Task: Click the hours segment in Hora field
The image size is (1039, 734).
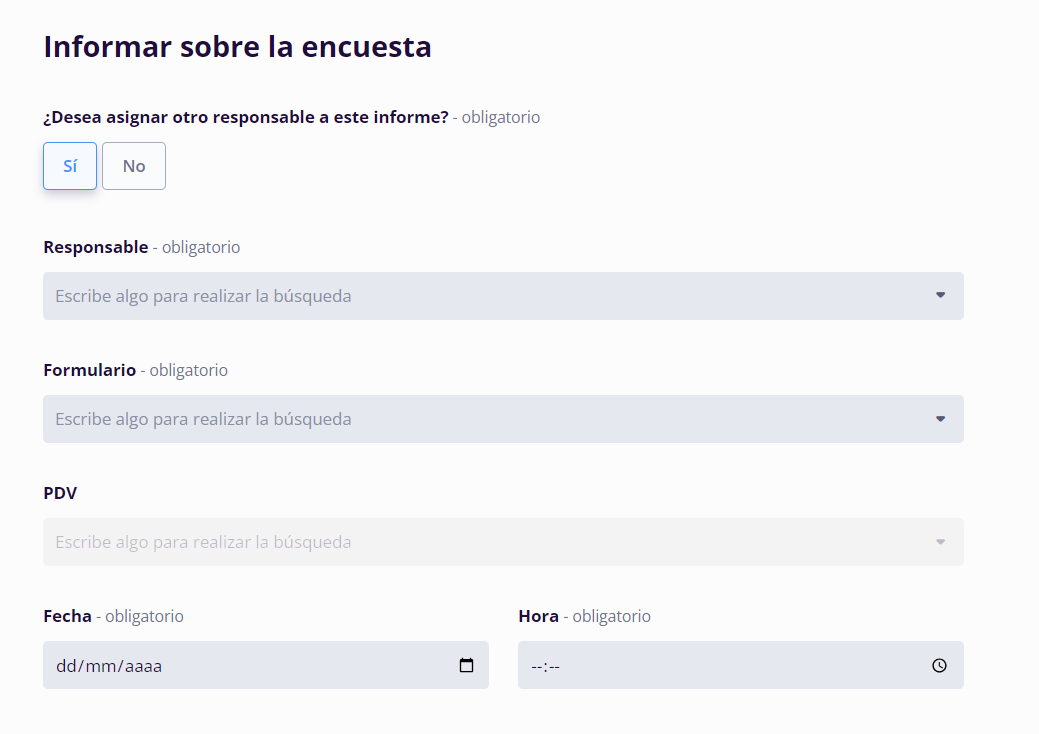Action: [536, 666]
